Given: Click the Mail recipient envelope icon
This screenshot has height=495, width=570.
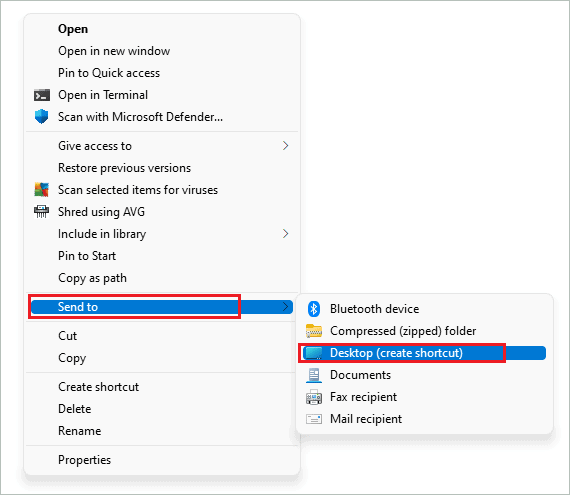Looking at the screenshot, I should point(314,419).
